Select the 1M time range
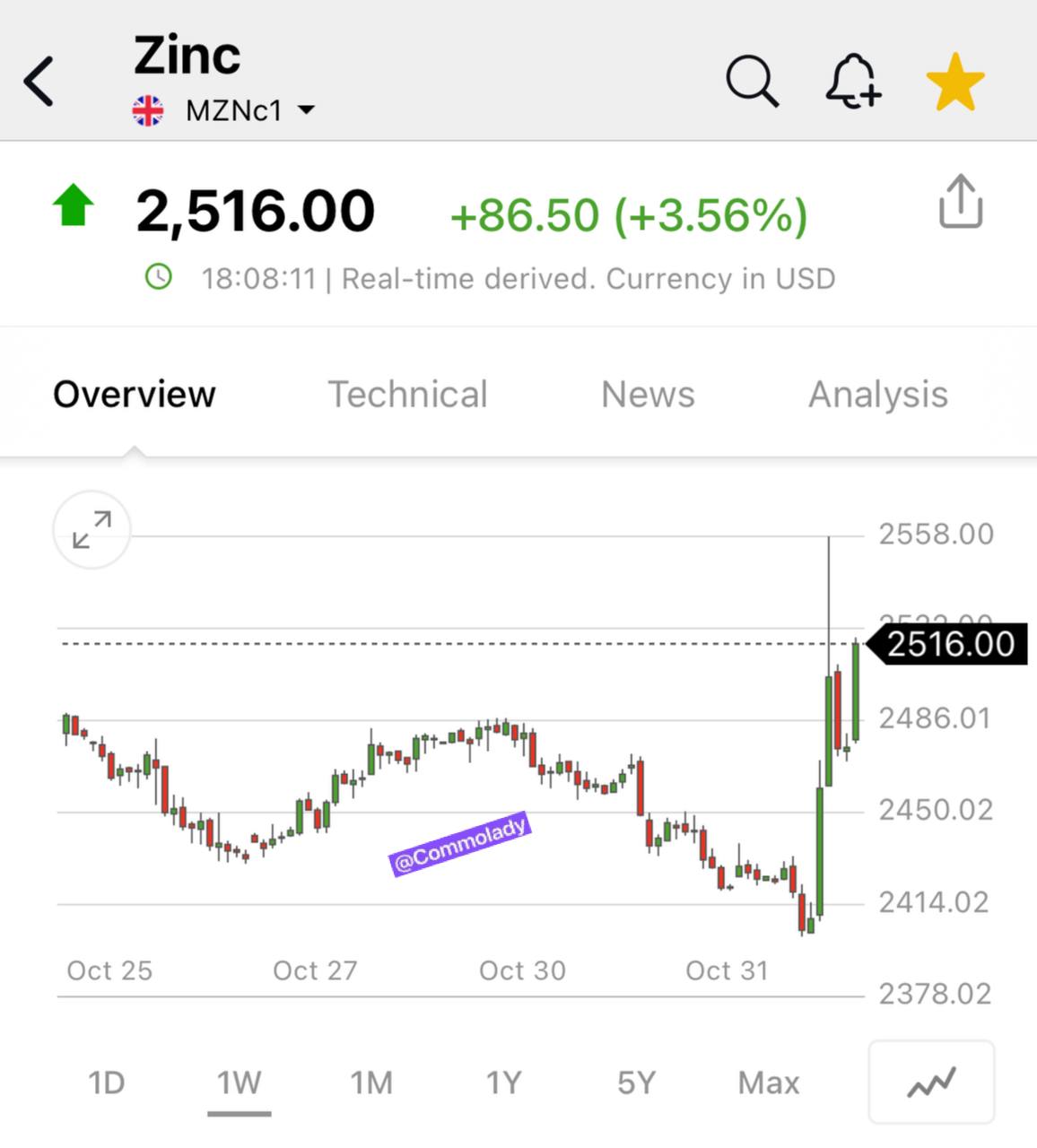 (x=371, y=1083)
